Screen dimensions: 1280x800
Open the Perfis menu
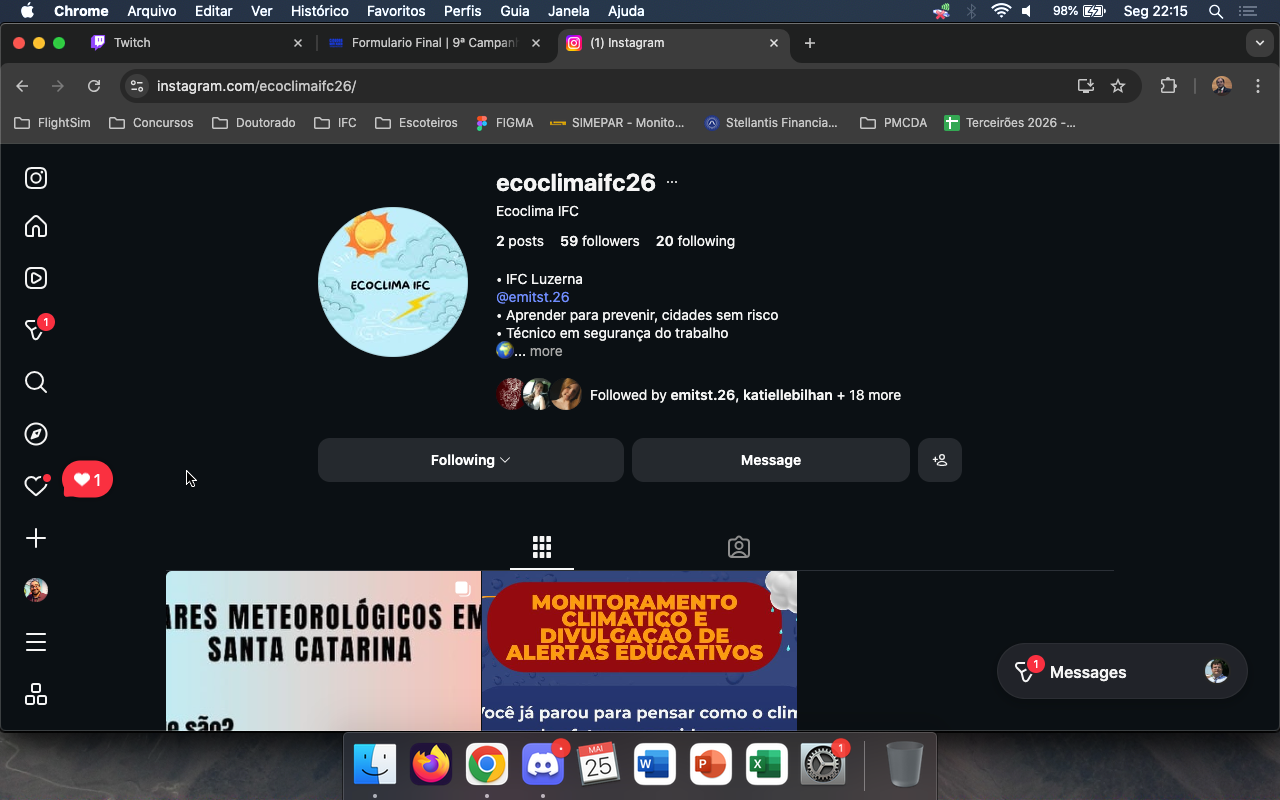(x=462, y=11)
